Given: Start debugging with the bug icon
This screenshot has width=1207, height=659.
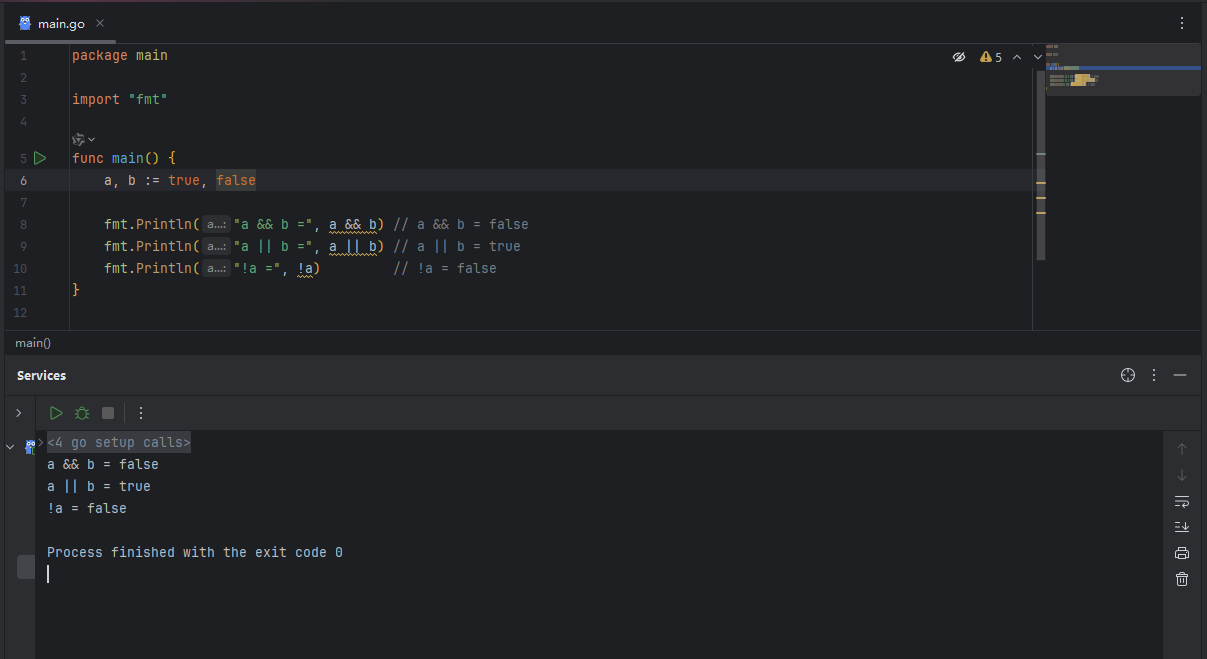Looking at the screenshot, I should tap(82, 413).
